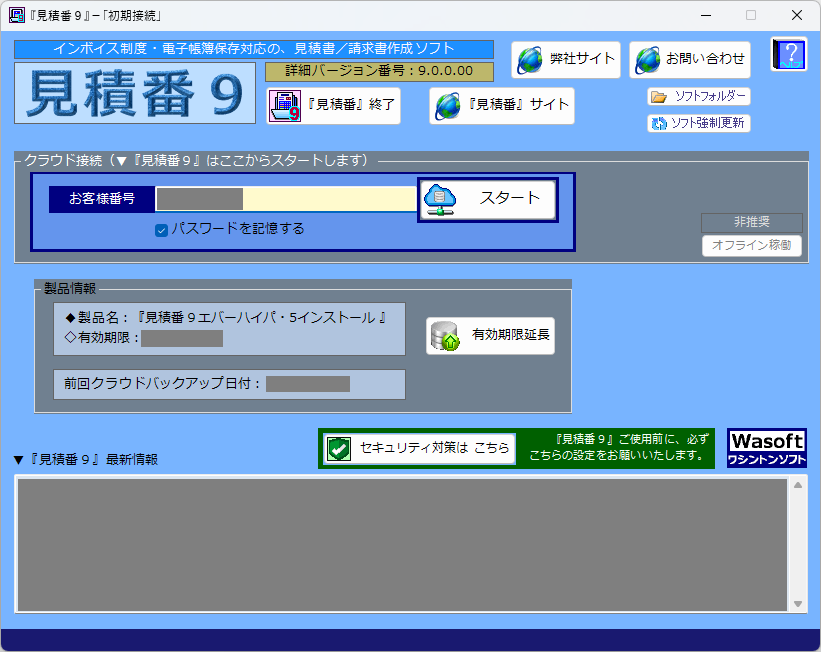Click the database icon on 有効期限延長
The height and width of the screenshot is (652, 821).
tap(445, 336)
